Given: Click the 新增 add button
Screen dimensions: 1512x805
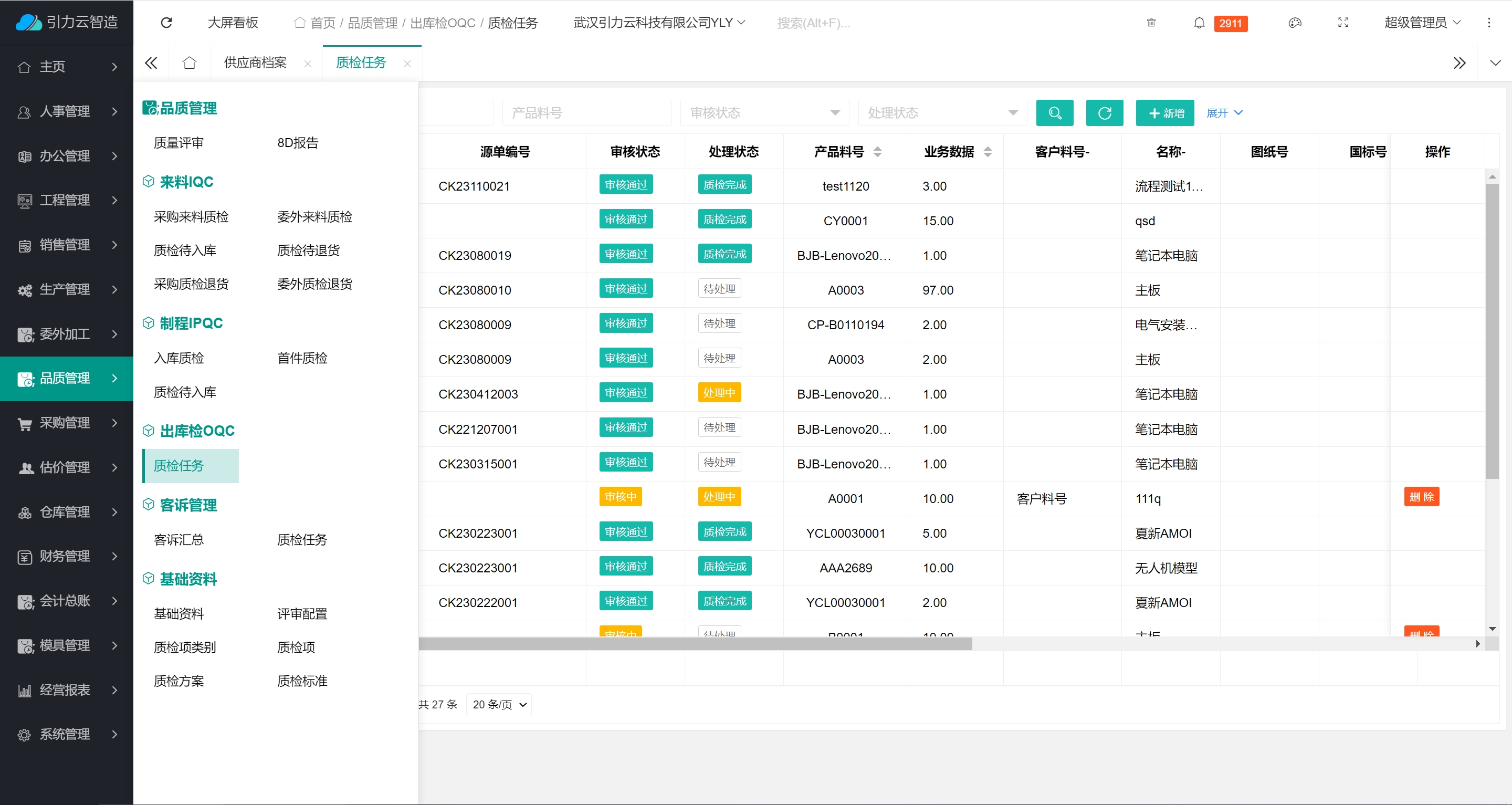Looking at the screenshot, I should point(1164,113).
